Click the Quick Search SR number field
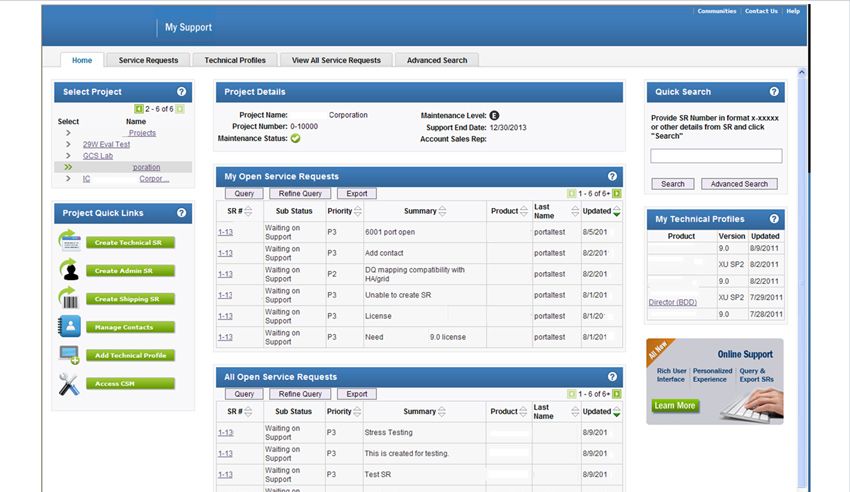The image size is (850, 492). point(716,156)
